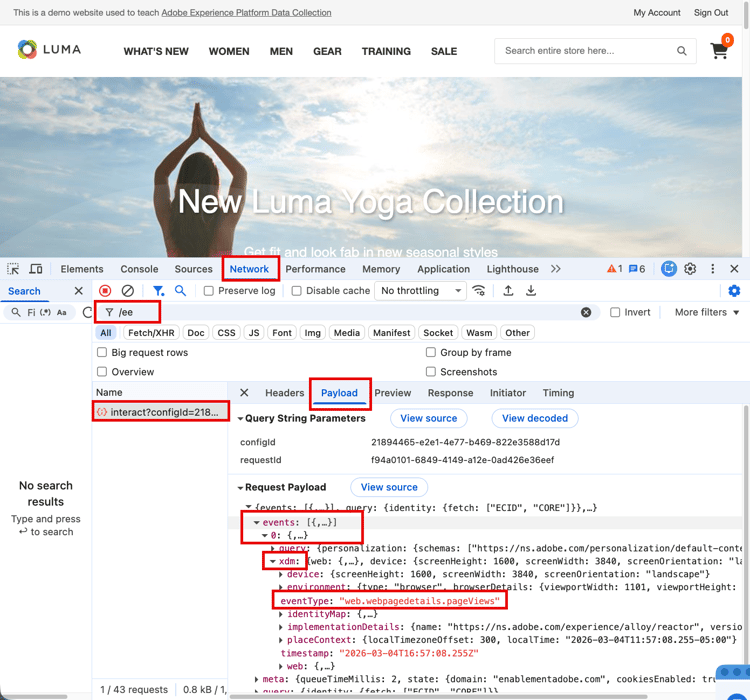Toggle the network filter funnel icon
750x700 pixels.
click(158, 291)
